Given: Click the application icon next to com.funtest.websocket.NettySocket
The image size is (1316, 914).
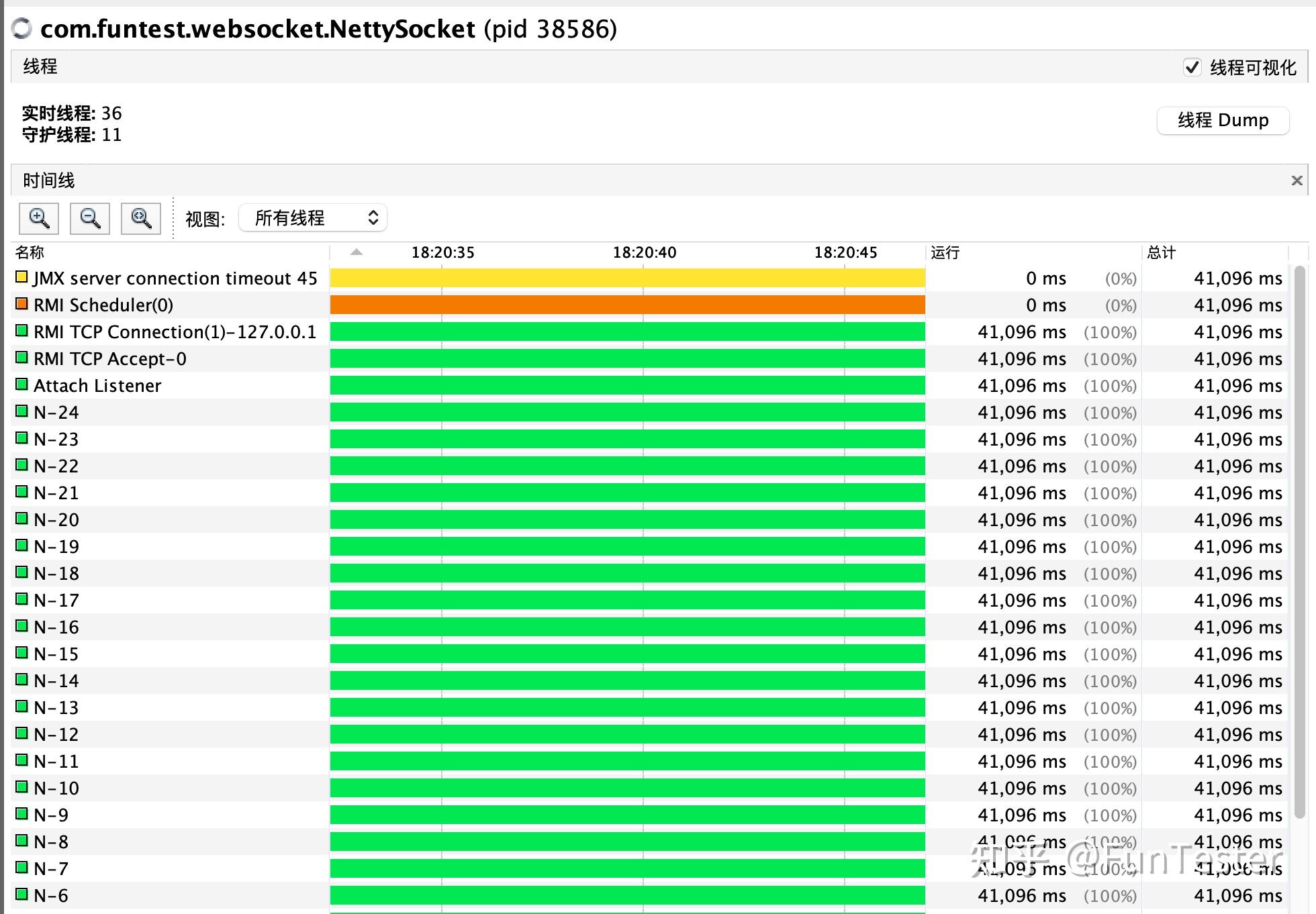Looking at the screenshot, I should (21, 29).
